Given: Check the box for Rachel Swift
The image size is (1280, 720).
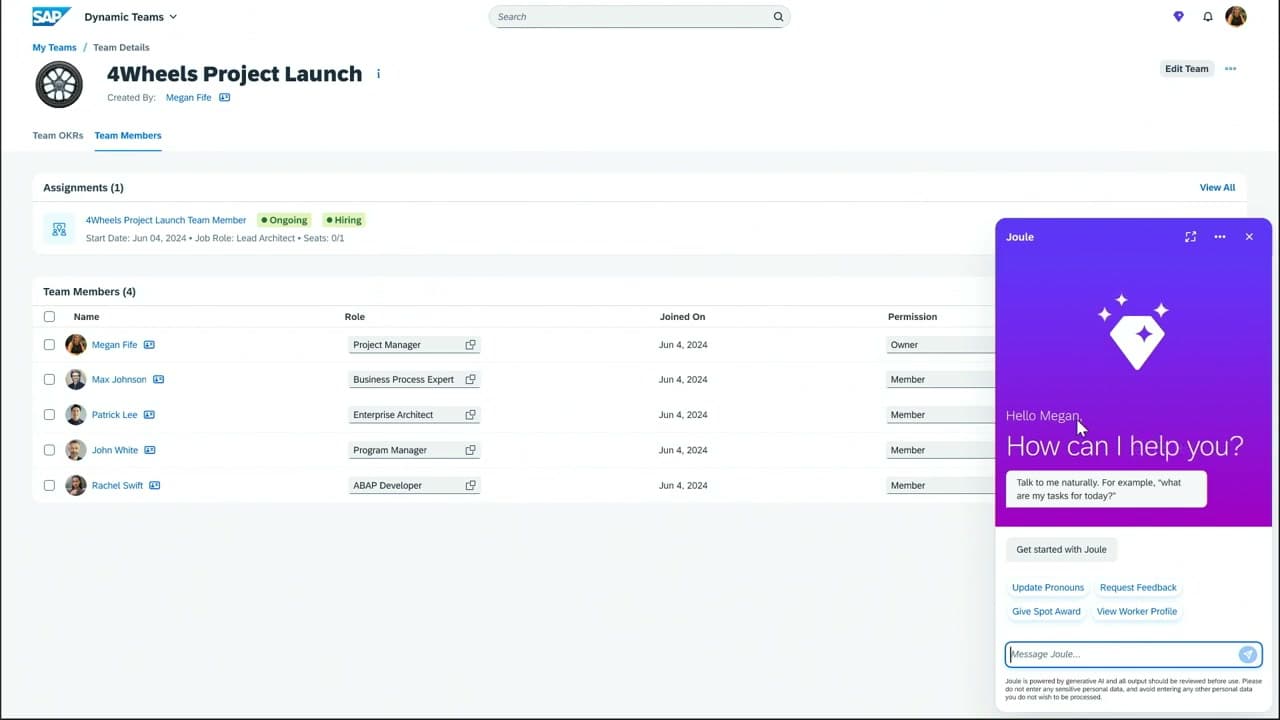Looking at the screenshot, I should click(x=49, y=486).
